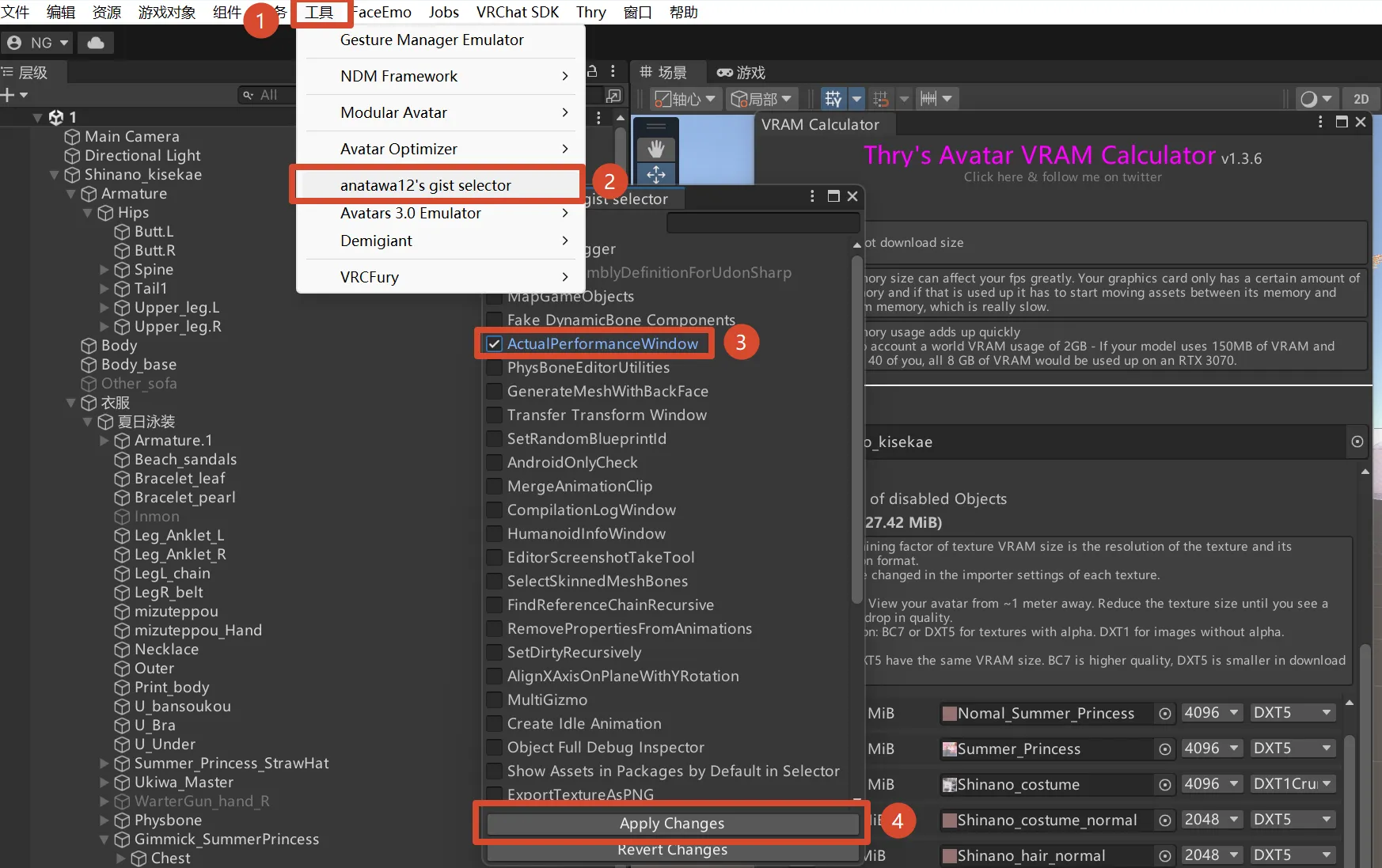Click Apply Changes button

pos(672,824)
